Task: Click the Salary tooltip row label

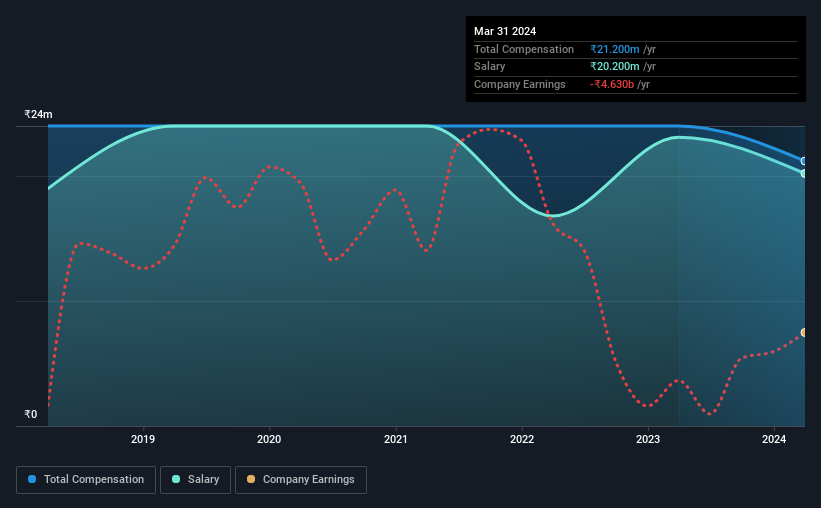Action: point(490,67)
